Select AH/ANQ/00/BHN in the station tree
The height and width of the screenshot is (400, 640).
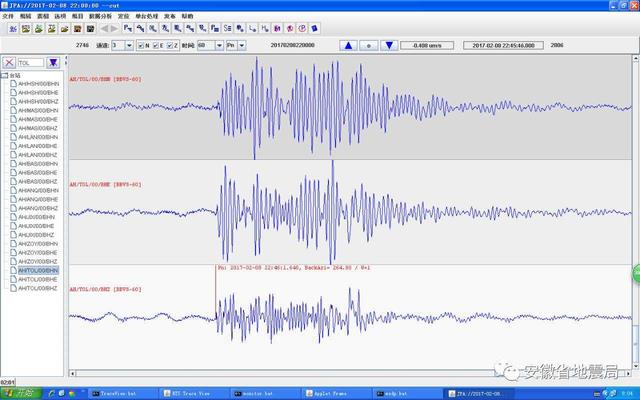tap(38, 191)
